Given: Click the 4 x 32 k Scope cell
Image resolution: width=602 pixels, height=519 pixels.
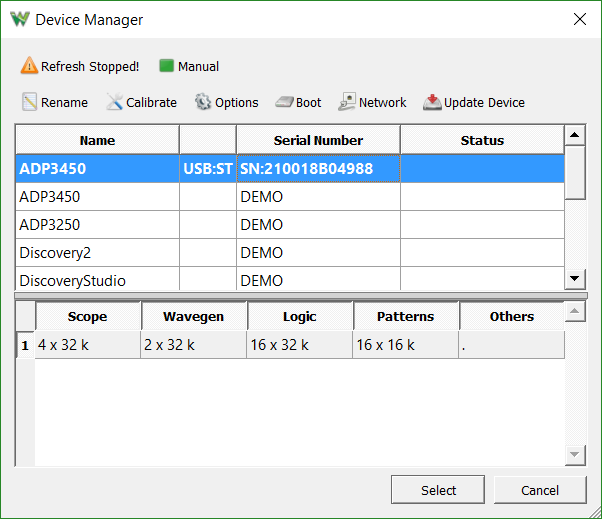Looking at the screenshot, I should click(88, 345).
